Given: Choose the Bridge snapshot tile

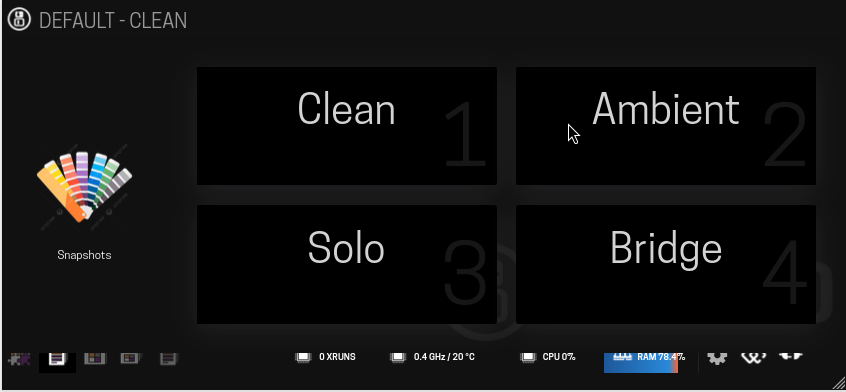Looking at the screenshot, I should tap(666, 264).
